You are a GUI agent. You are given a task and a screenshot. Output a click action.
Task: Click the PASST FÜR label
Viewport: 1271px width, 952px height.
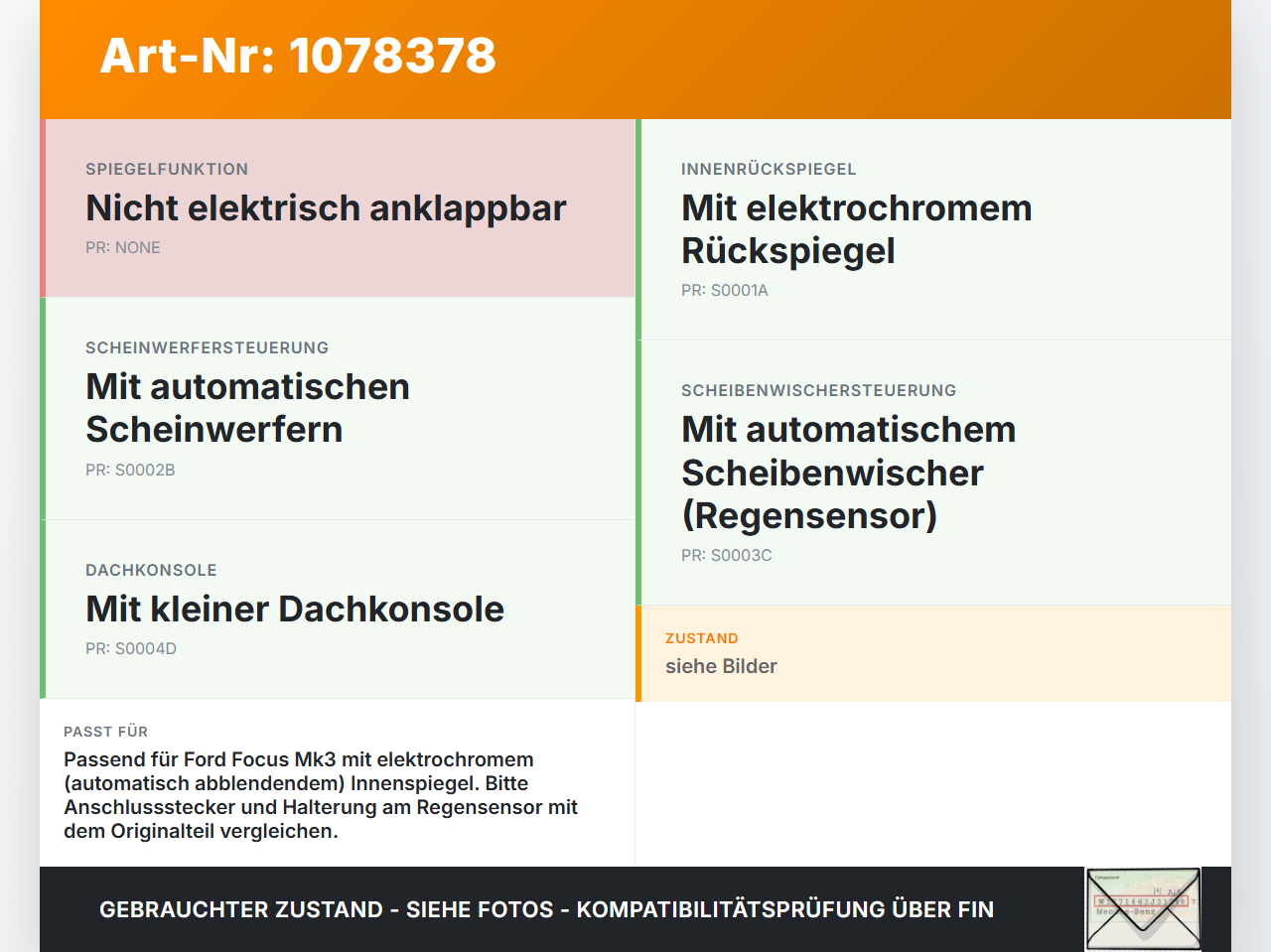[x=105, y=732]
